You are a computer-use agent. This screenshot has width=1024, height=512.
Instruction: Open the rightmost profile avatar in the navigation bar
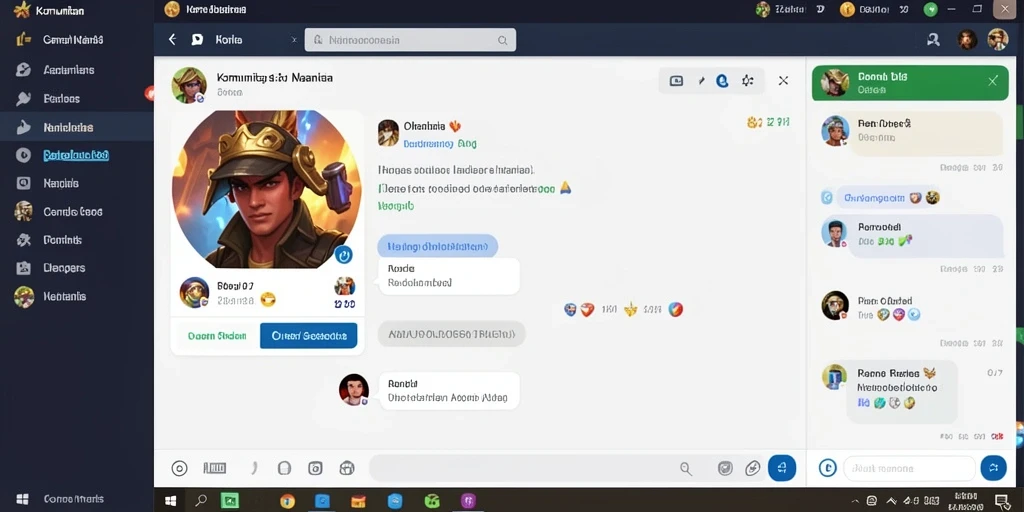[x=997, y=40]
